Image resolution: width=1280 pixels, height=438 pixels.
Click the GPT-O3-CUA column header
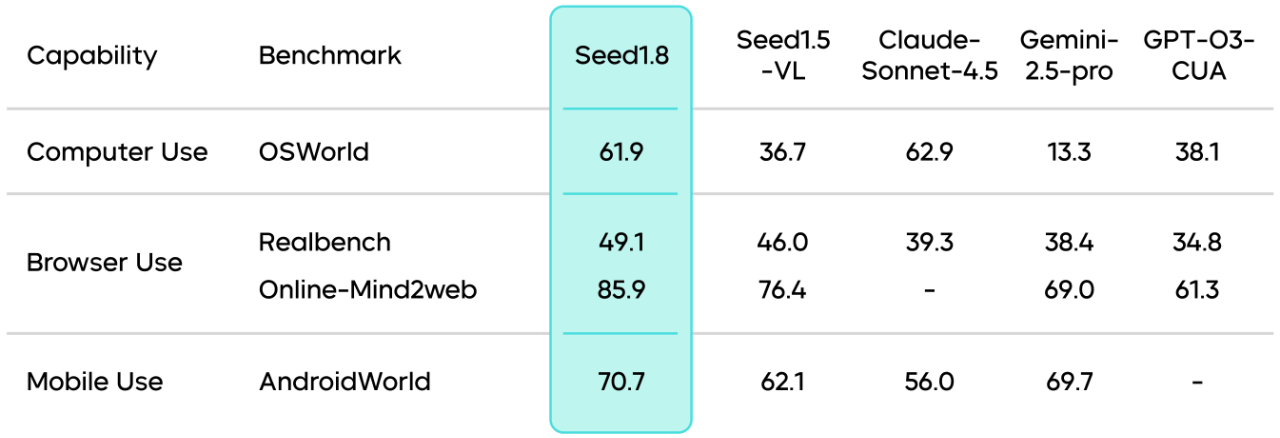pyautogui.click(x=1197, y=56)
